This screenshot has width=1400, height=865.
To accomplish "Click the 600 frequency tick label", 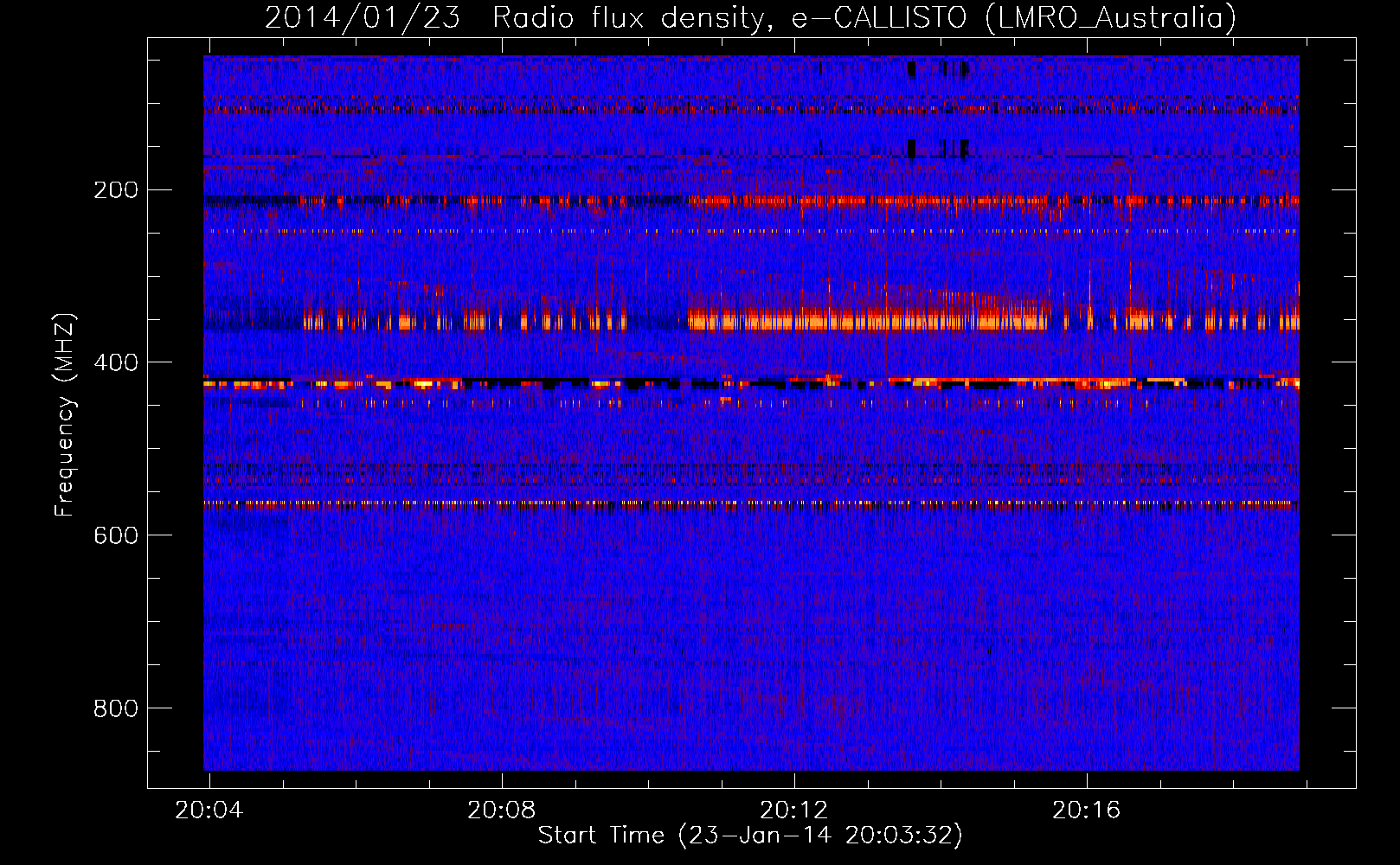I will coord(116,536).
